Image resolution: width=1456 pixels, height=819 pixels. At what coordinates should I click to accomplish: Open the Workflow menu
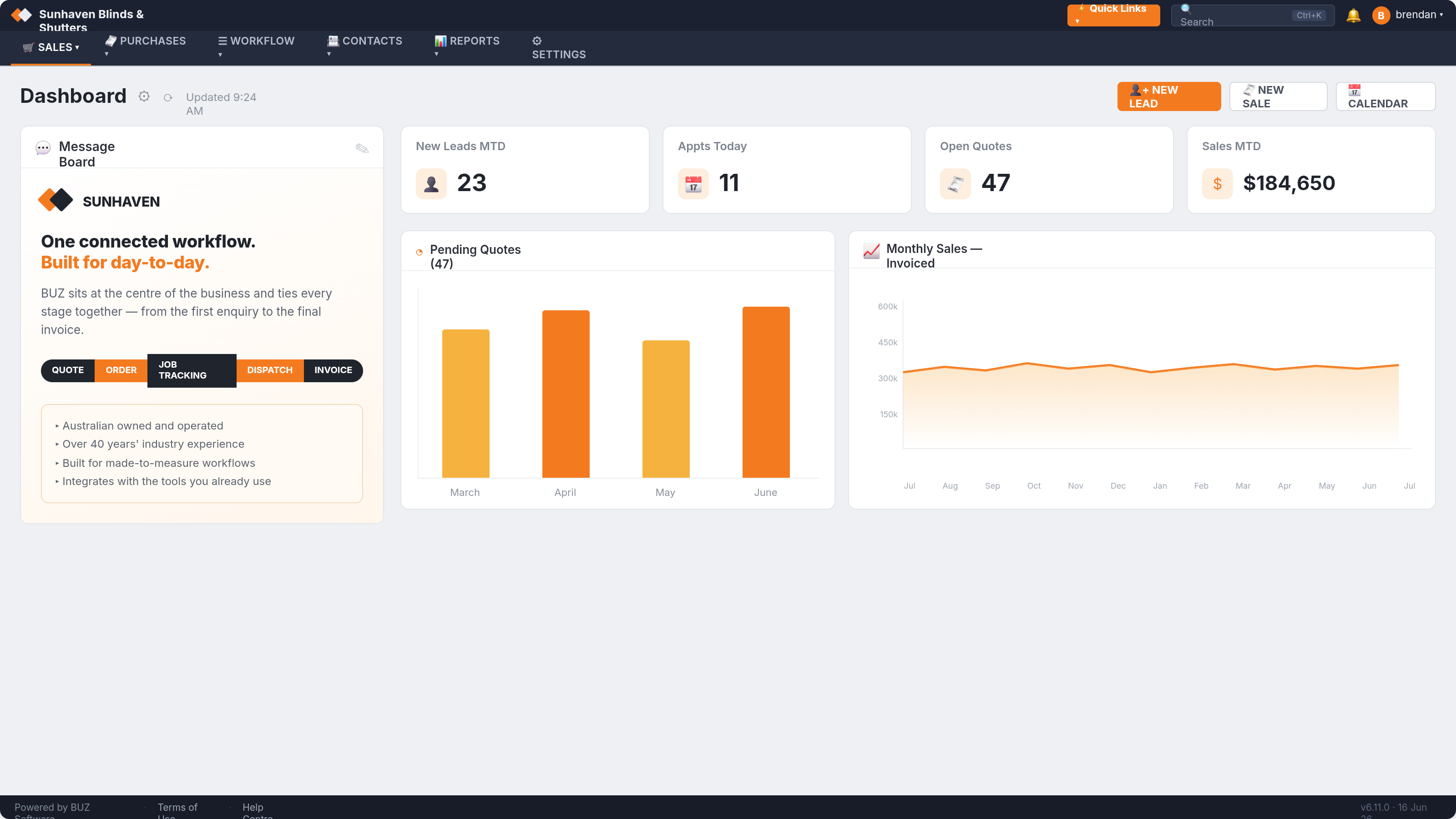pos(256,46)
